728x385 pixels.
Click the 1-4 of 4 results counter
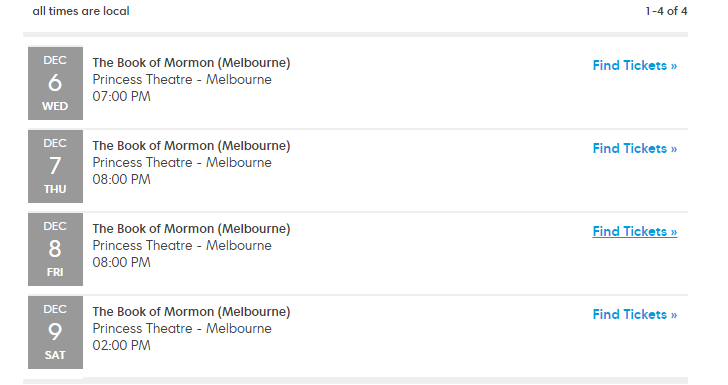click(666, 11)
